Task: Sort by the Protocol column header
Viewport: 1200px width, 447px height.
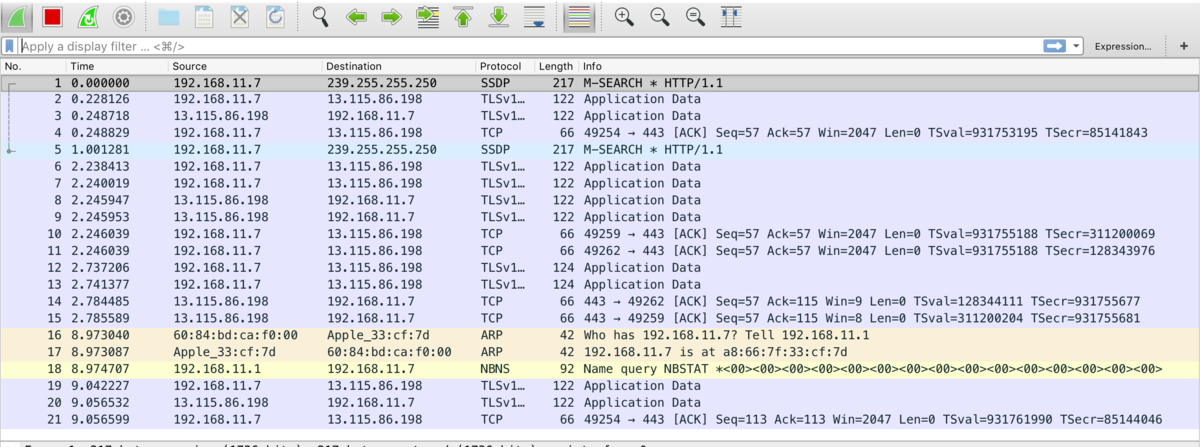Action: pyautogui.click(x=506, y=66)
